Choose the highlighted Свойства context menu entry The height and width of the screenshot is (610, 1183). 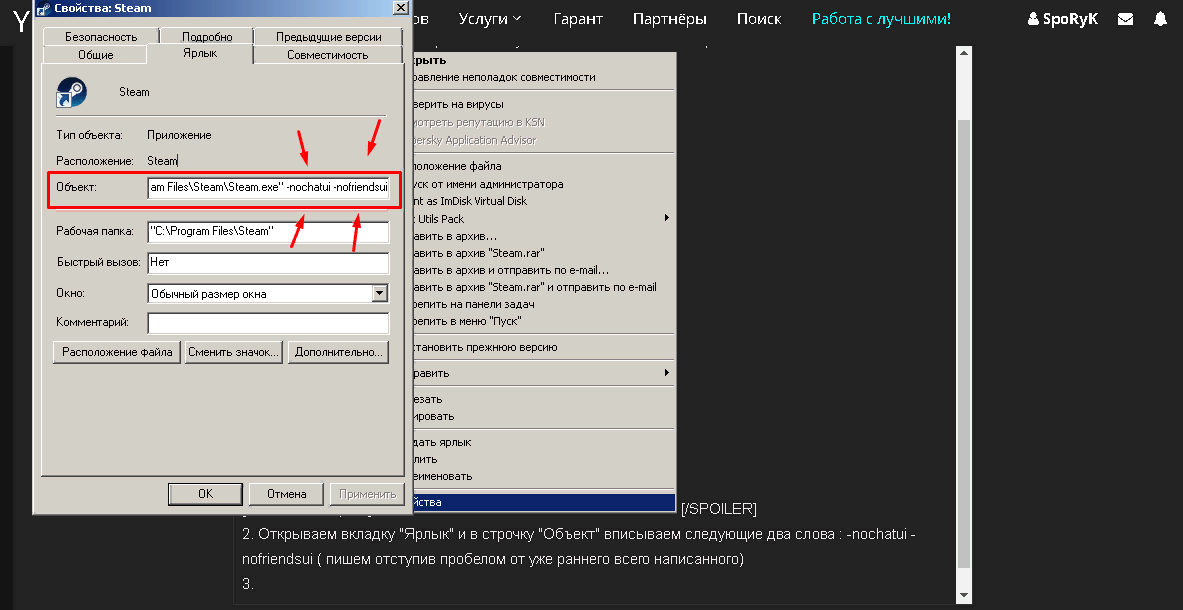[543, 501]
